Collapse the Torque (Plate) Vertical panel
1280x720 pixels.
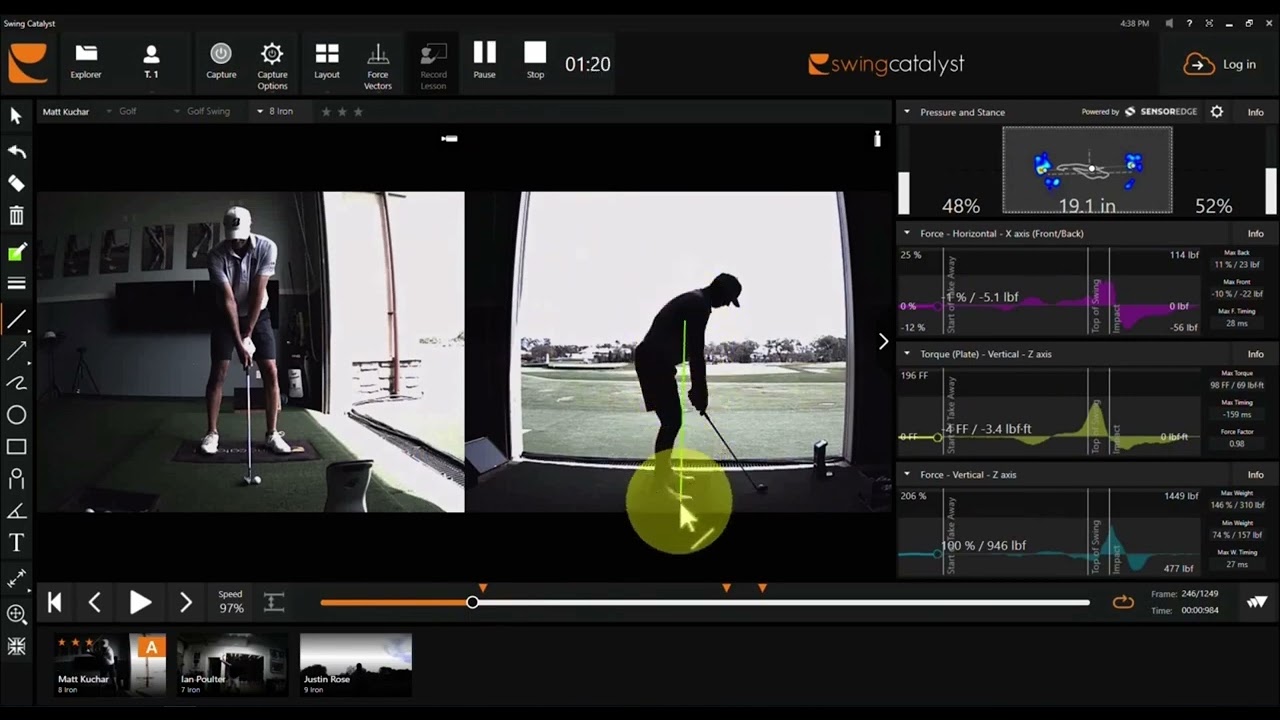point(907,354)
